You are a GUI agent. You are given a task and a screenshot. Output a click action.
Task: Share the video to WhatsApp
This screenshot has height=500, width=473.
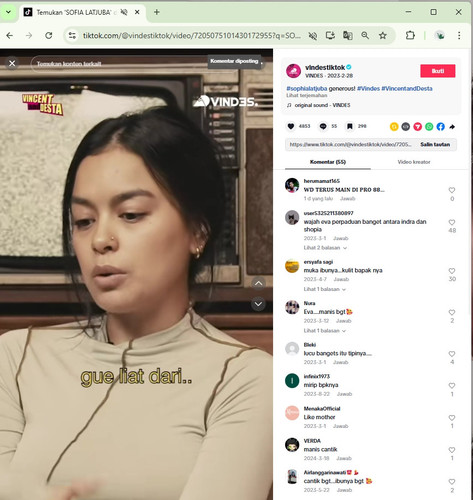pyautogui.click(x=429, y=127)
